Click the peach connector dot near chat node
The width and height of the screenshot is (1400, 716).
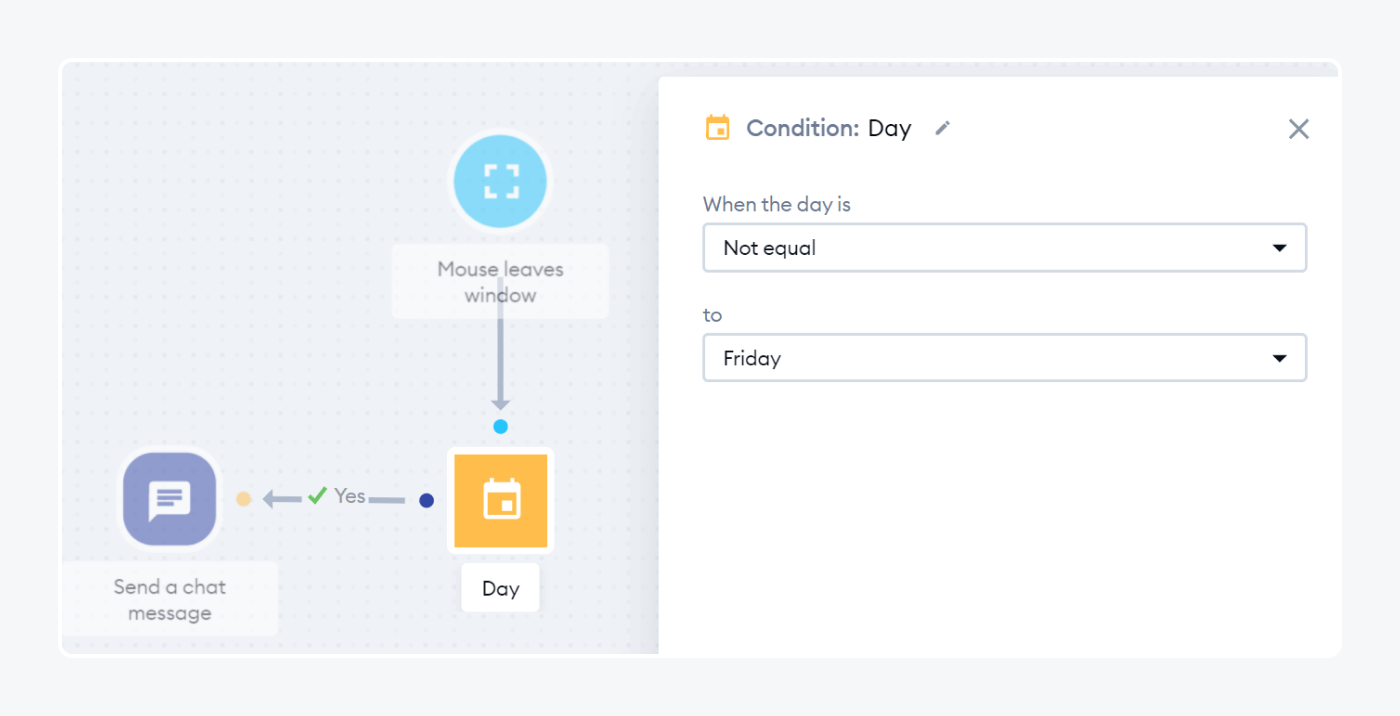(x=243, y=498)
